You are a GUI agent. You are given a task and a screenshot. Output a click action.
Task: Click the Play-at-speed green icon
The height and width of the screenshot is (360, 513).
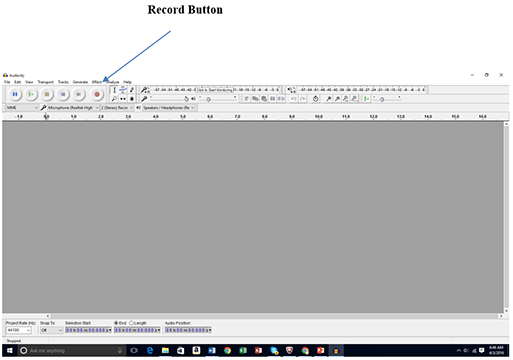367,99
